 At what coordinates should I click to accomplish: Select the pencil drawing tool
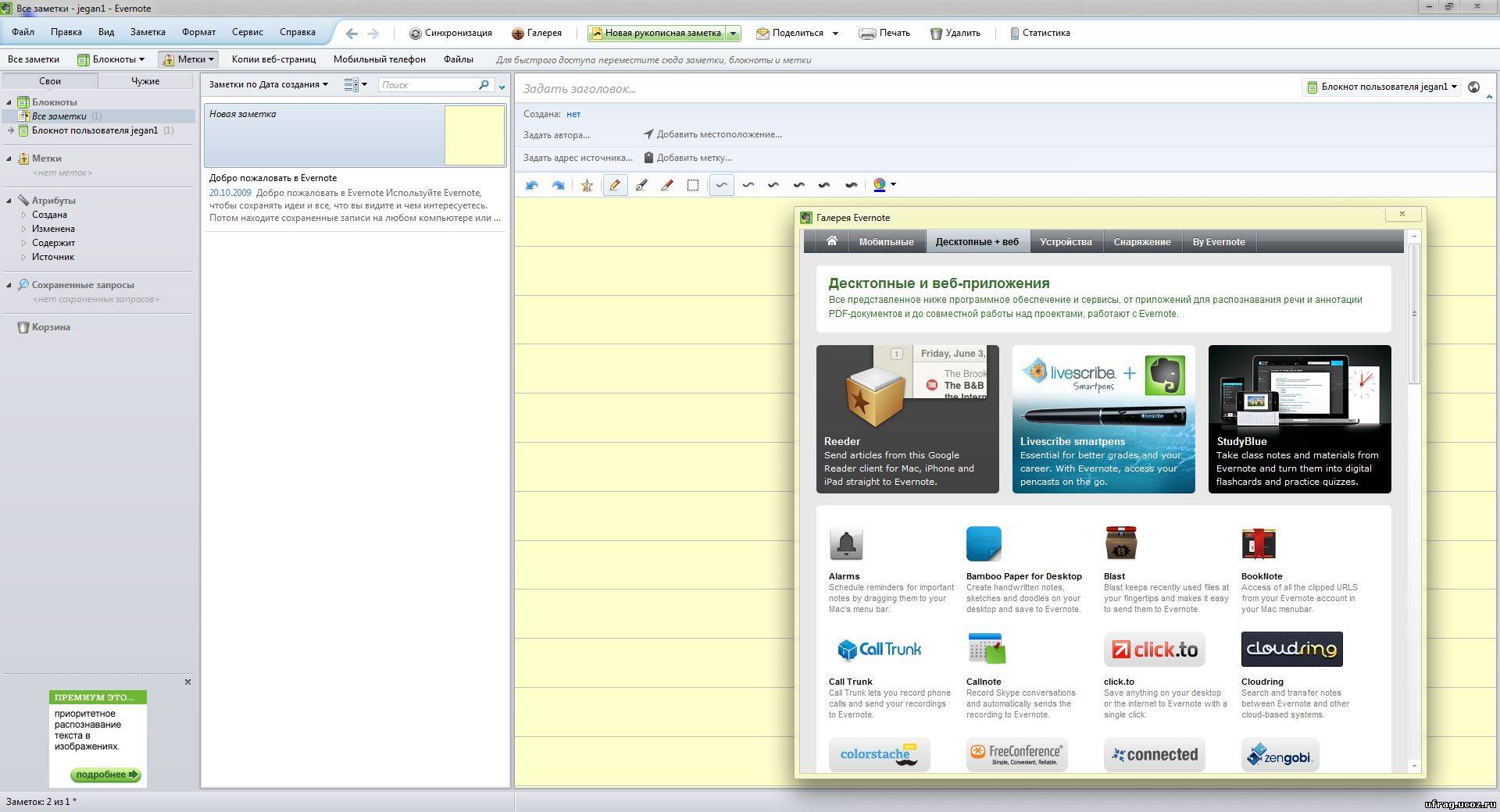click(x=615, y=185)
